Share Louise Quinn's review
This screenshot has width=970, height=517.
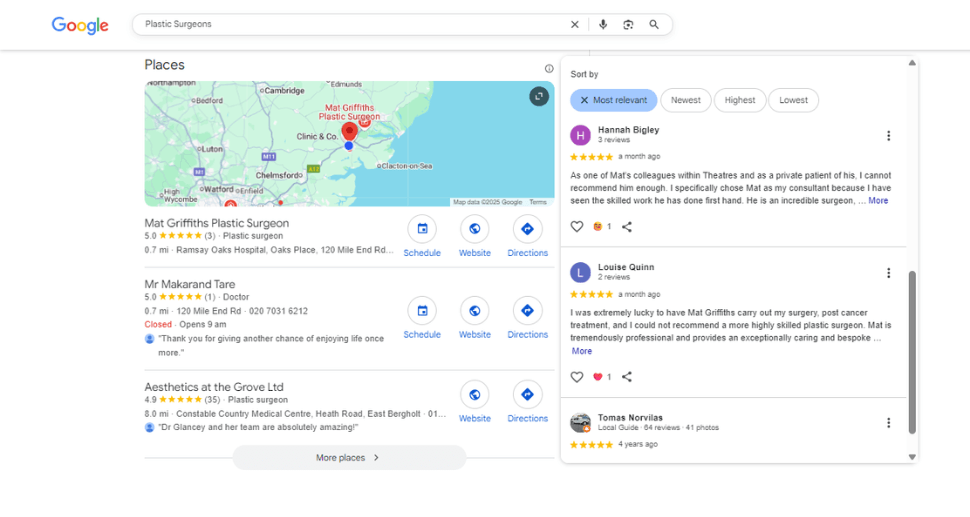627,377
